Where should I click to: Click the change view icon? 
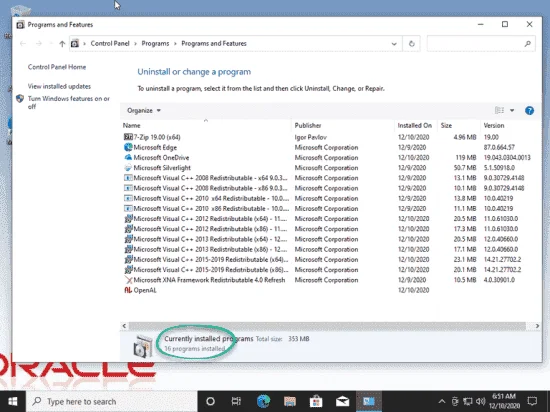(x=499, y=110)
